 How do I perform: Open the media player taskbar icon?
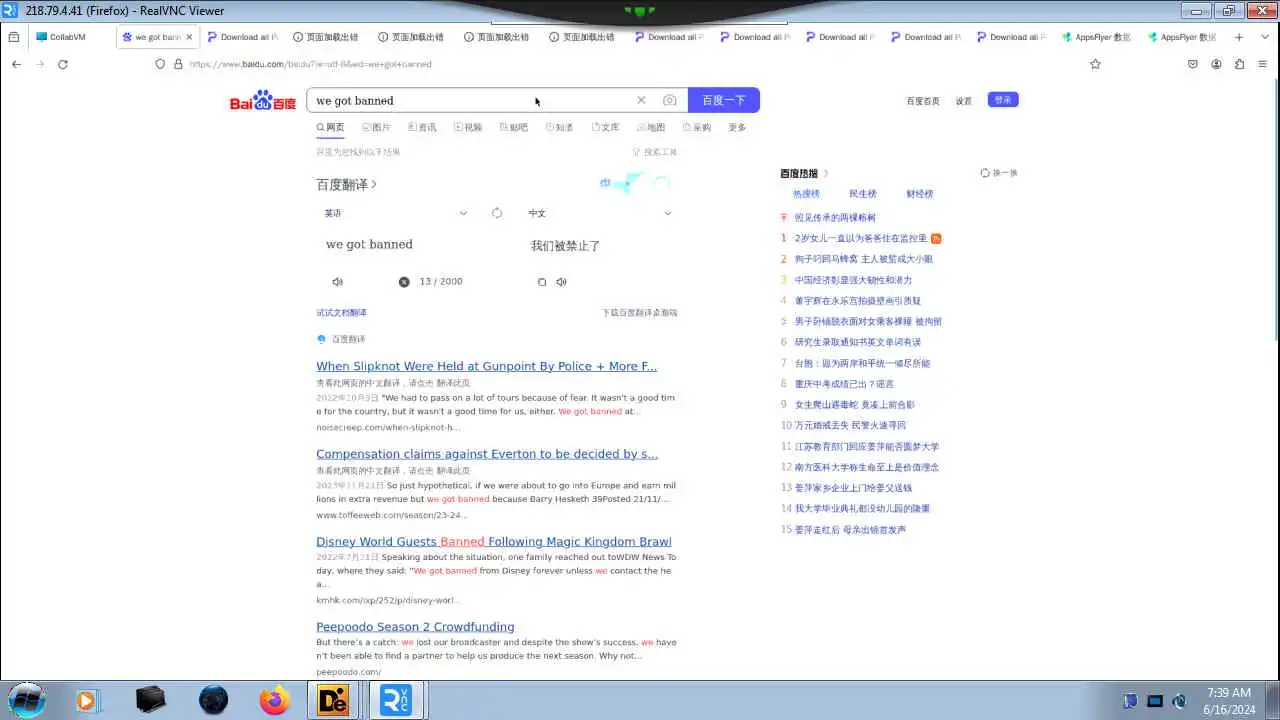pos(88,700)
